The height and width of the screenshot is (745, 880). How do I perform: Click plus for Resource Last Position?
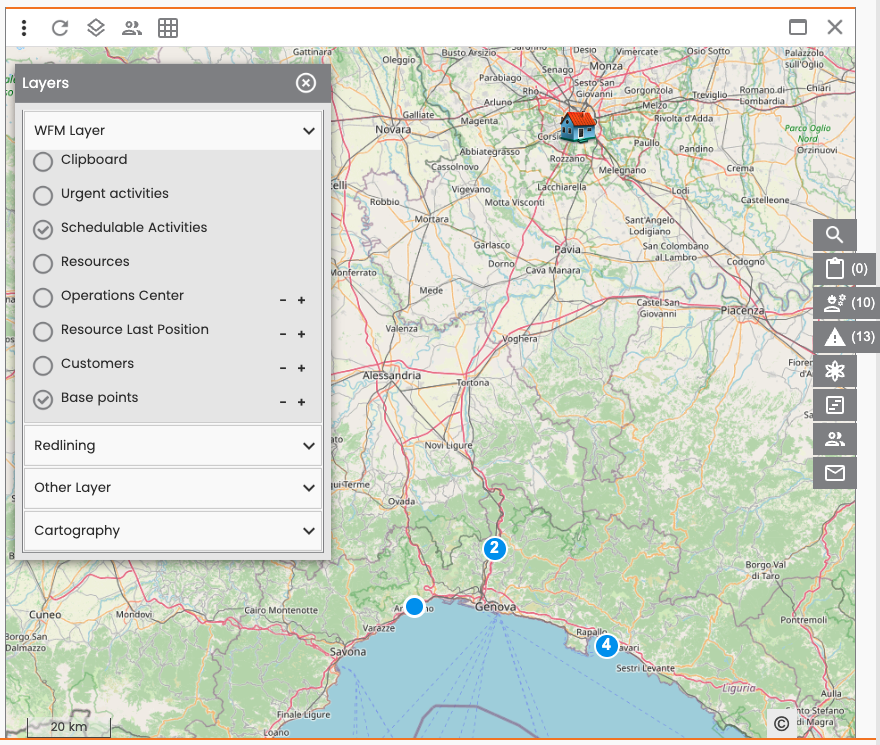[x=301, y=334]
